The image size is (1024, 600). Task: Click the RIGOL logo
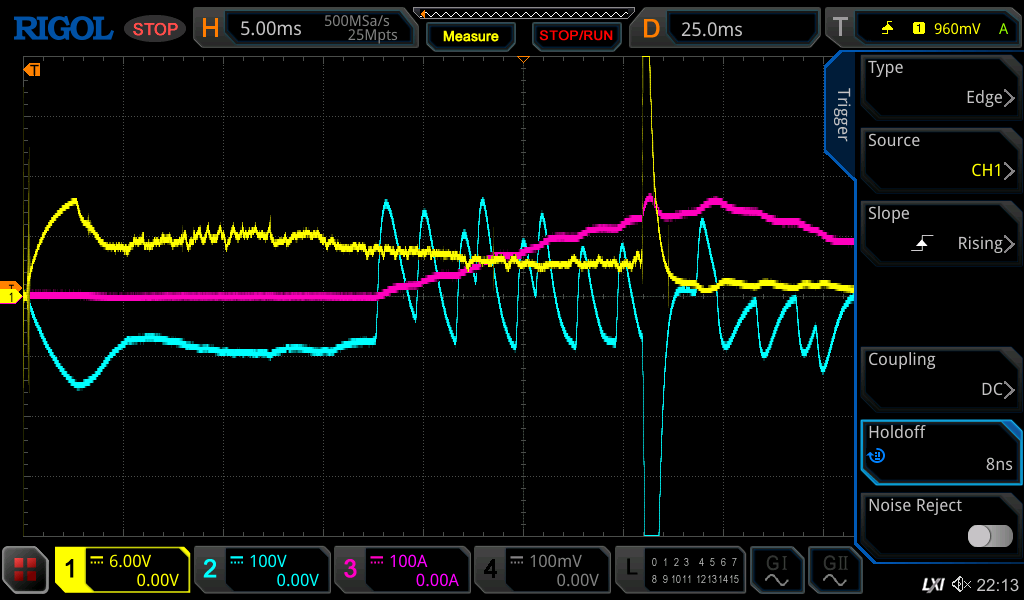[62, 28]
